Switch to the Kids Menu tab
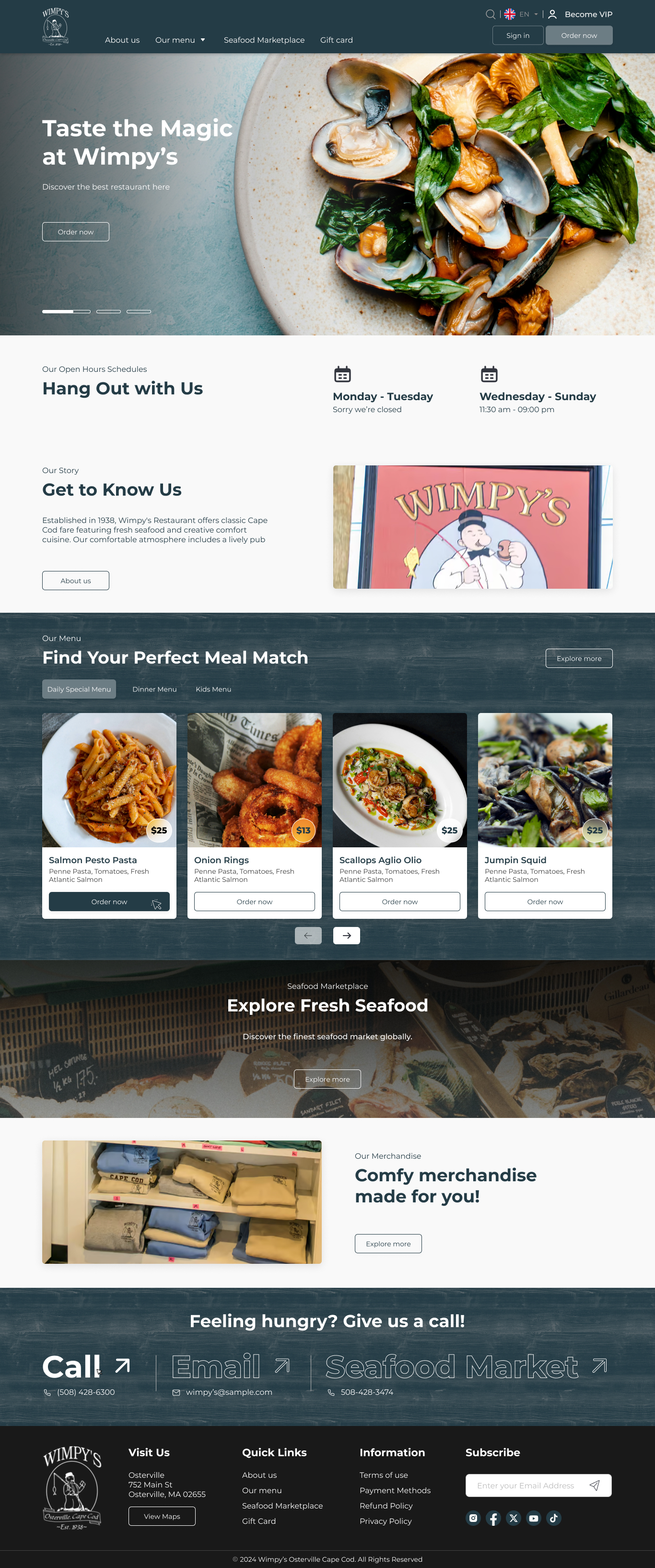 pyautogui.click(x=213, y=689)
